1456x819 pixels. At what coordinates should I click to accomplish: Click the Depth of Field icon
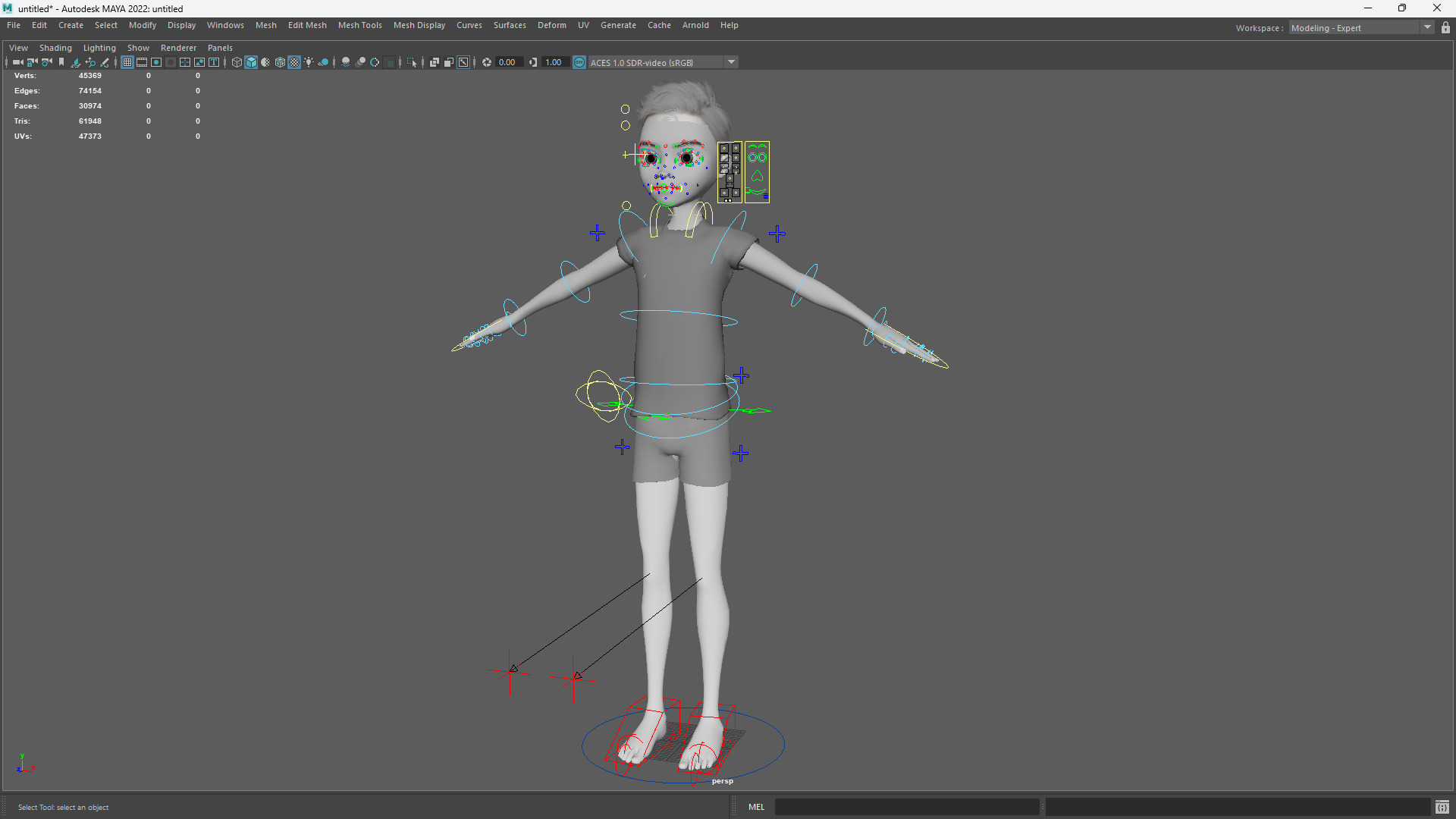(390, 62)
